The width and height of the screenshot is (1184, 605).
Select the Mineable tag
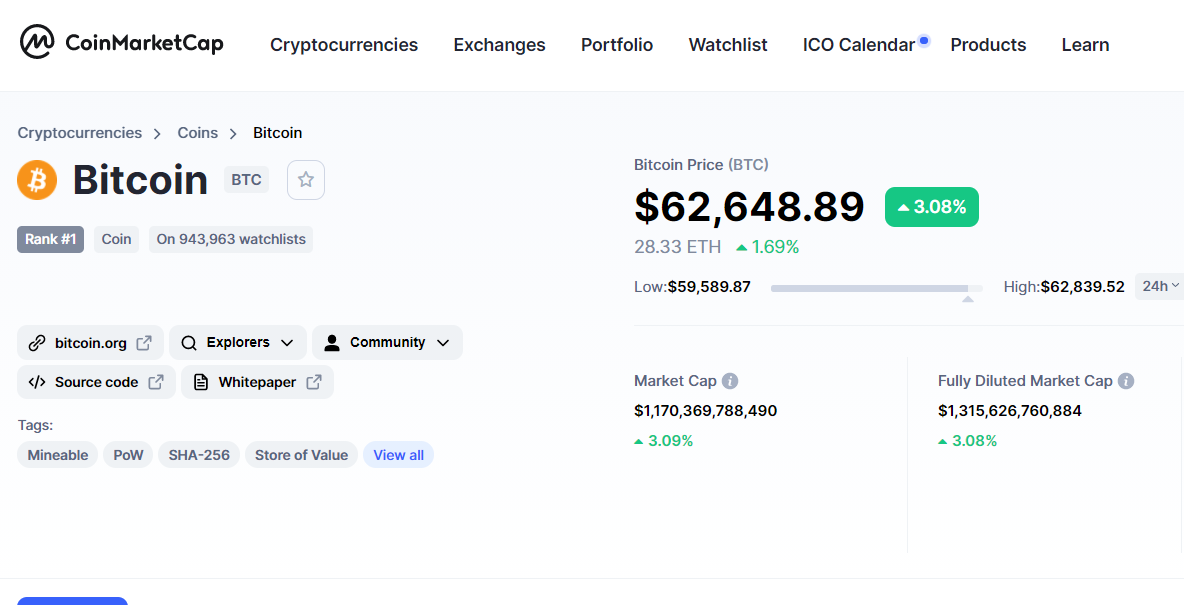(x=57, y=455)
